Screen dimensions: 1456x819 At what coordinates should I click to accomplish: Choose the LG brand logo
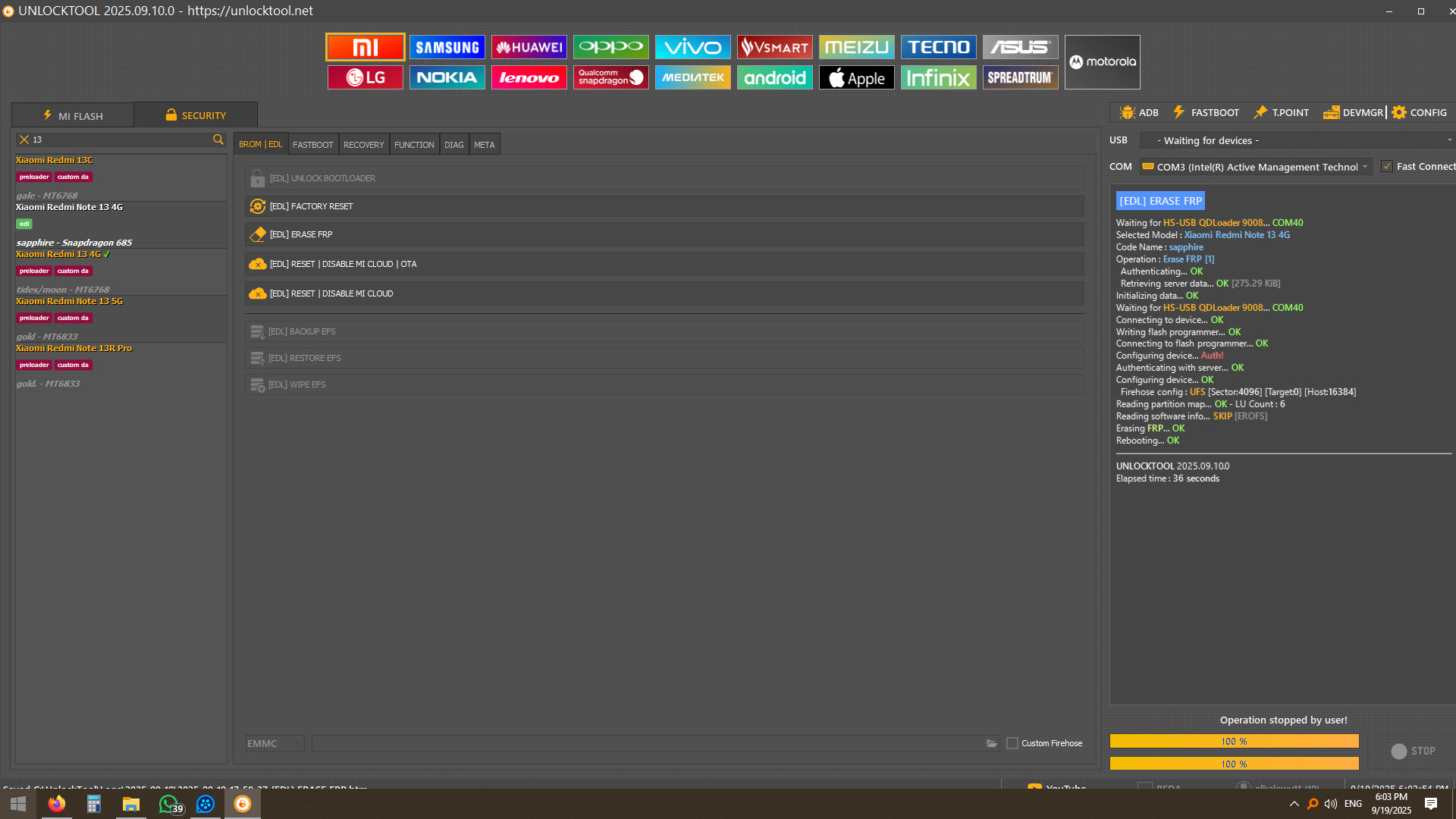[x=366, y=77]
